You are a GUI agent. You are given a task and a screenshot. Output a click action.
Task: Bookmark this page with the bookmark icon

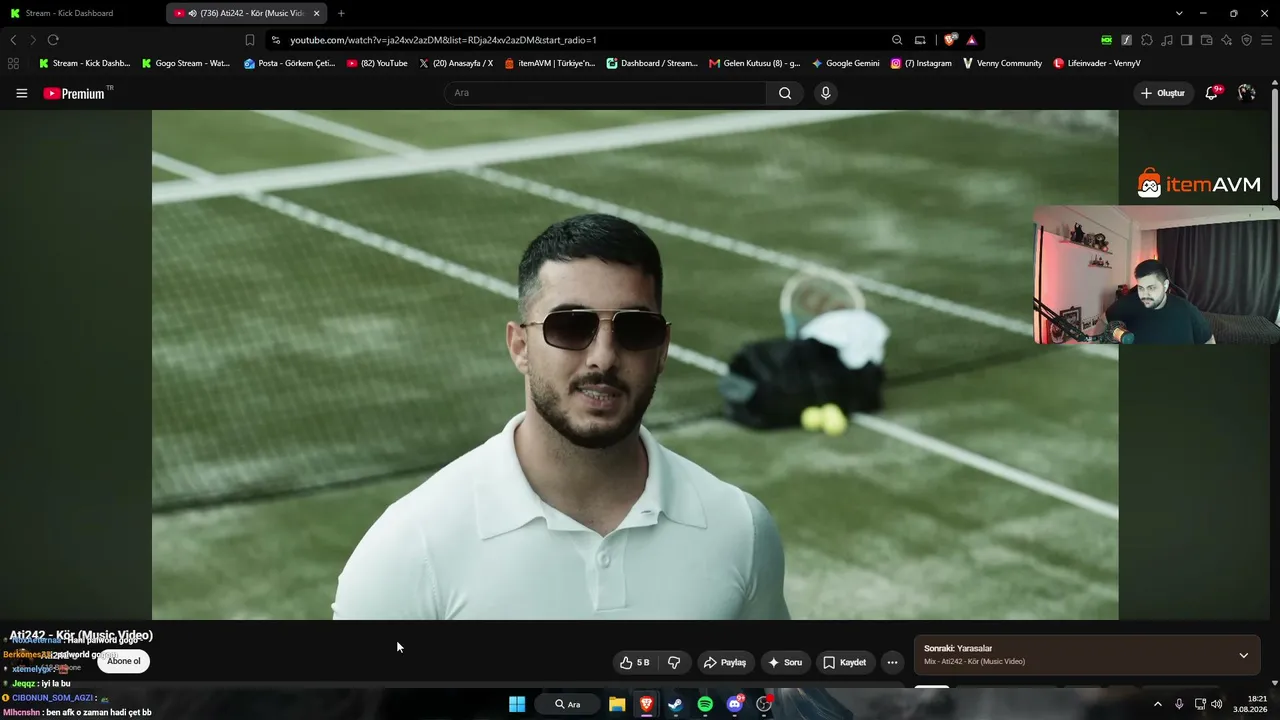click(250, 40)
